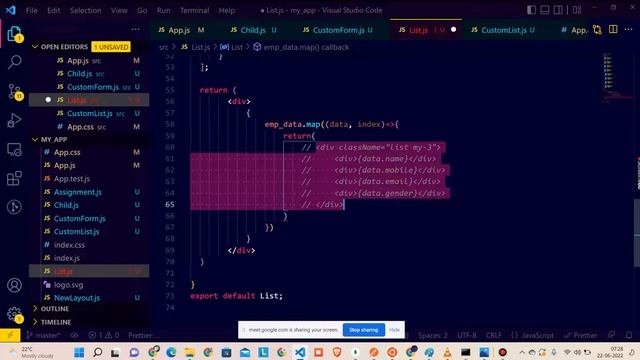This screenshot has height=360, width=640.
Task: Click the Windows Start button
Action: click(79, 352)
